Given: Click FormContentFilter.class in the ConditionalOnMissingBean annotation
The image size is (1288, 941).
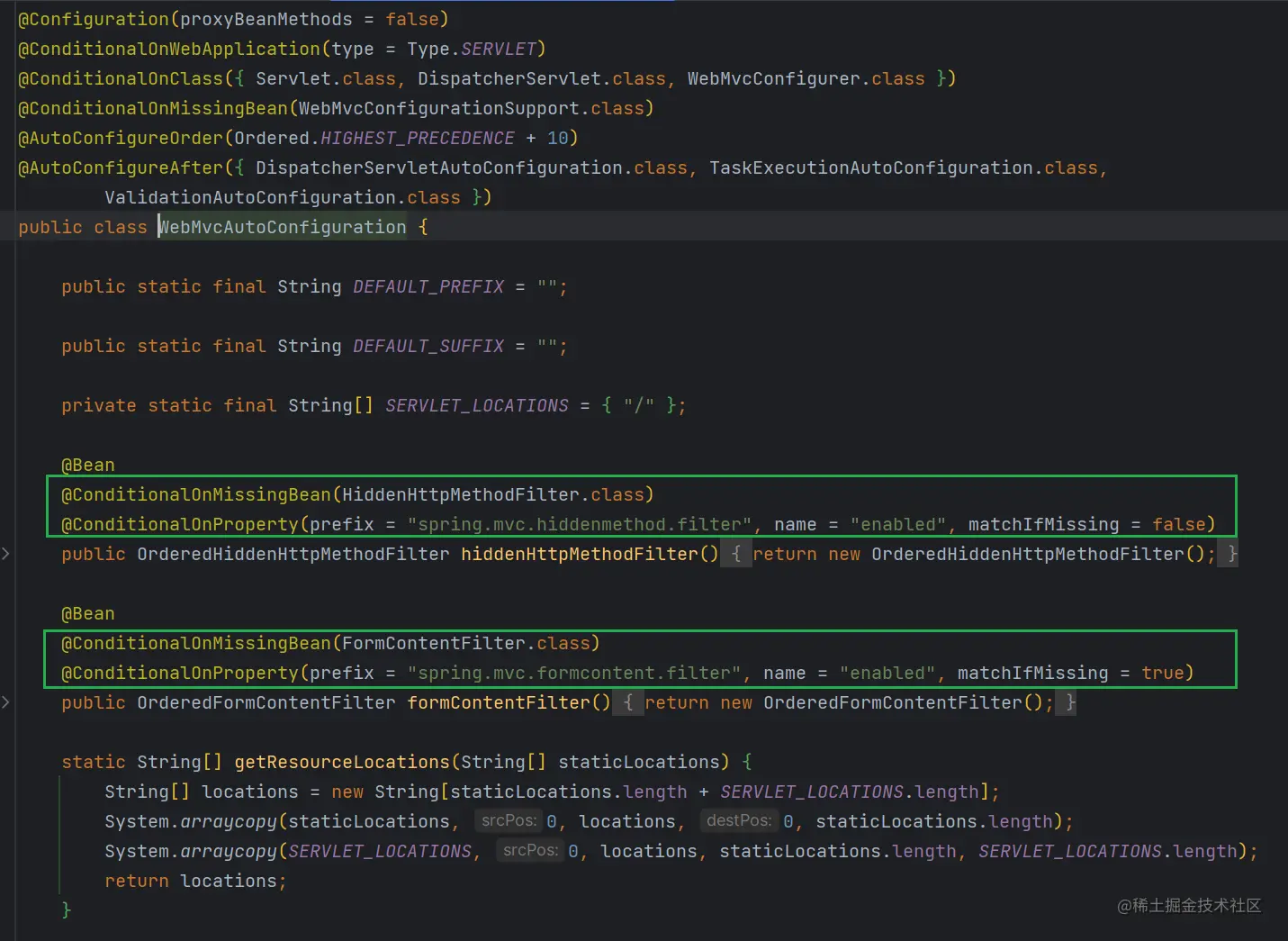Looking at the screenshot, I should (466, 643).
